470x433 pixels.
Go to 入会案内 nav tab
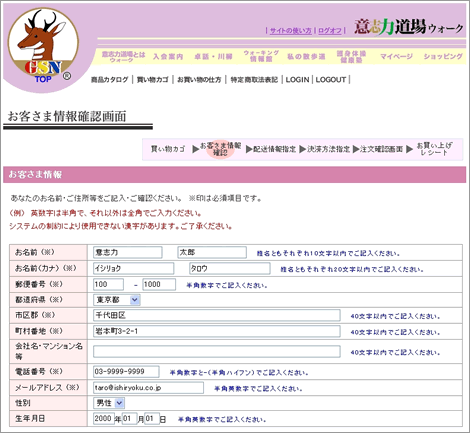coord(168,57)
